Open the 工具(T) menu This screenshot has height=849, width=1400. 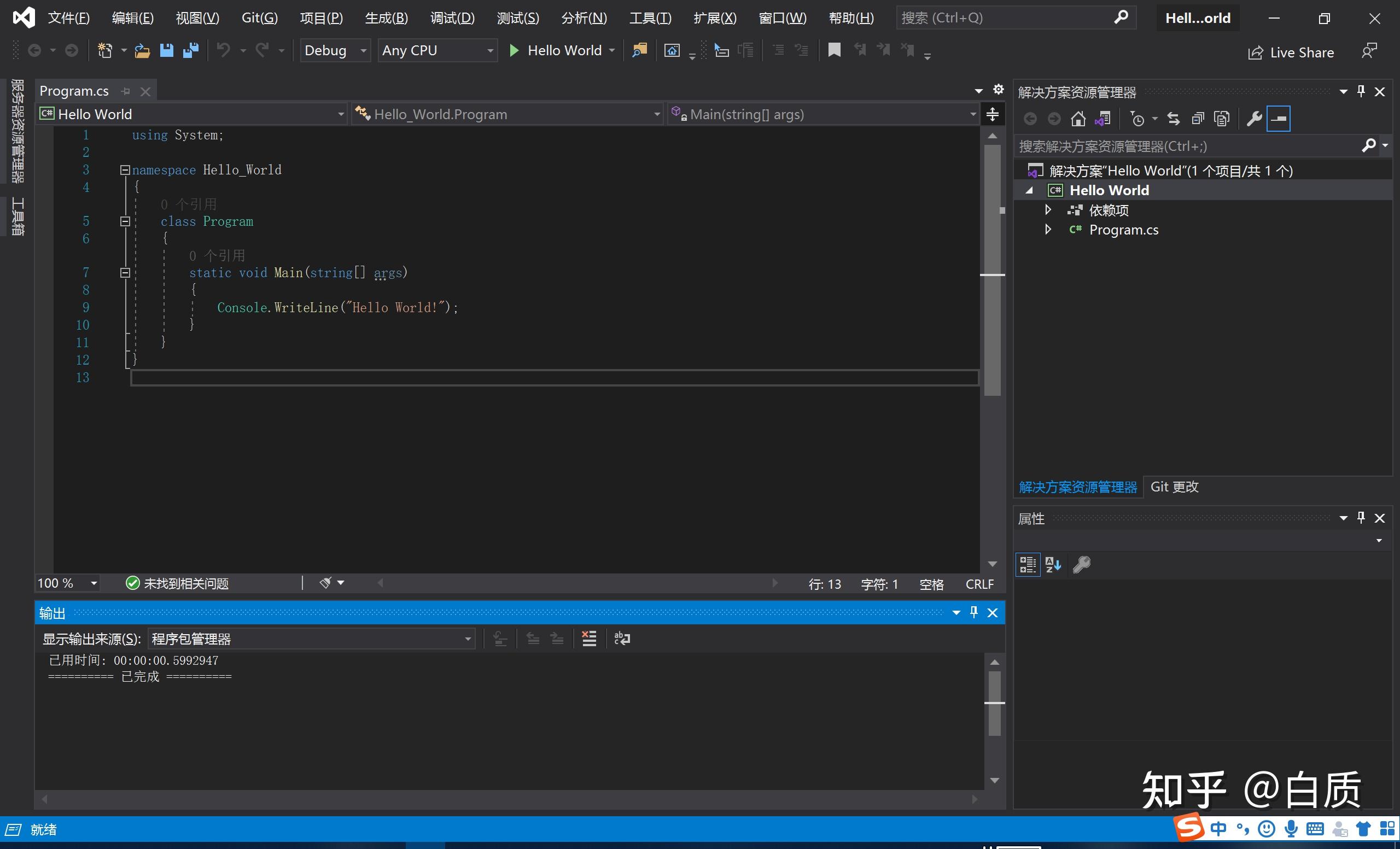[651, 18]
